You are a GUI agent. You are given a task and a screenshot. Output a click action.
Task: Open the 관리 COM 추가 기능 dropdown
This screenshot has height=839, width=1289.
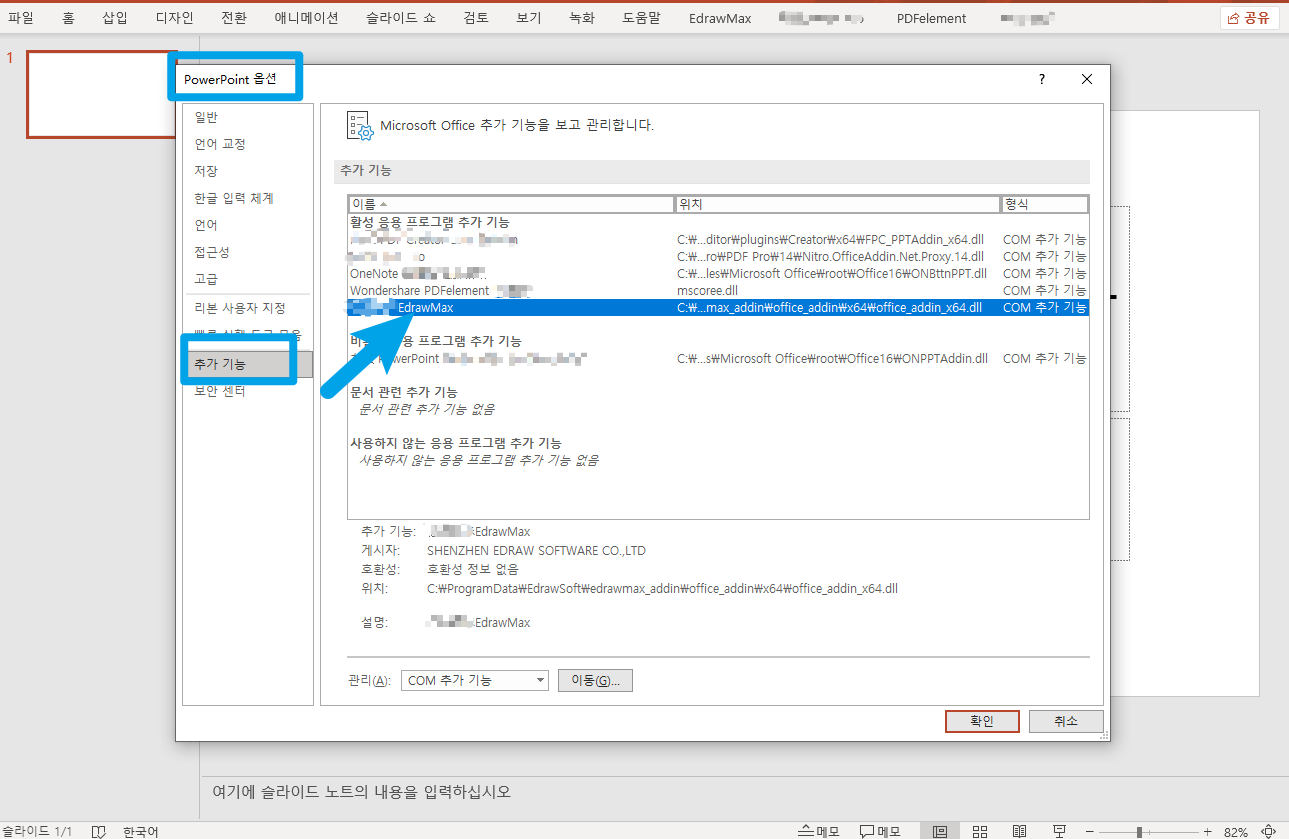[x=475, y=680]
